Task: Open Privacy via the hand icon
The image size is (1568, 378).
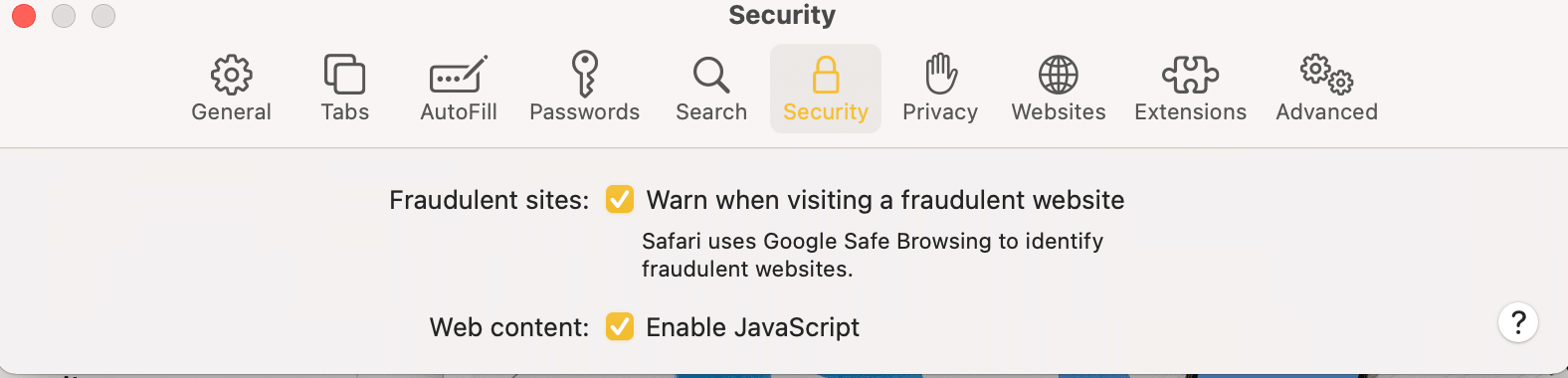Action: coord(940,74)
